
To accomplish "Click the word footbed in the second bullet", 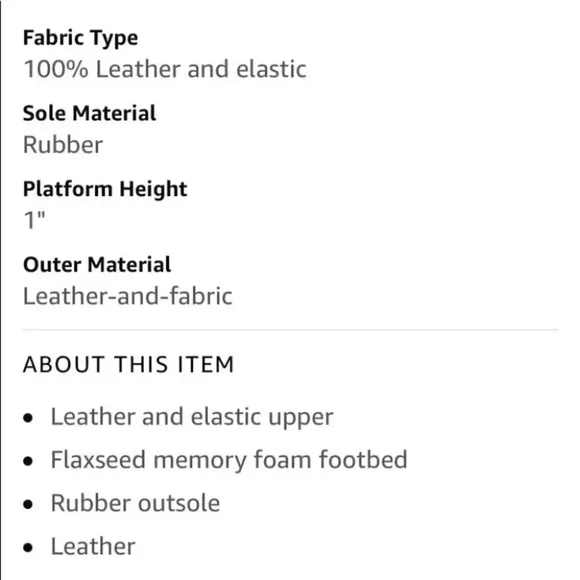I will 363,460.
